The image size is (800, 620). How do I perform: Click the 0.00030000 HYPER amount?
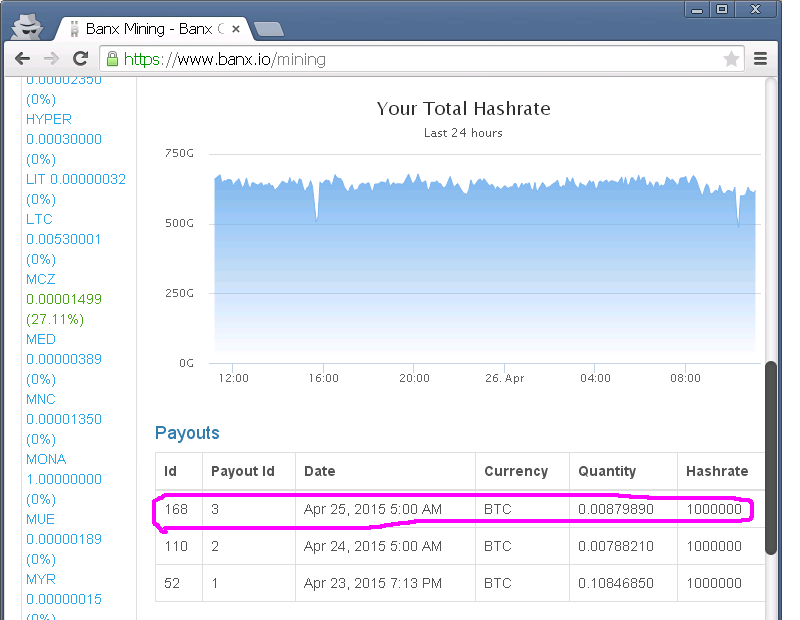tap(64, 139)
